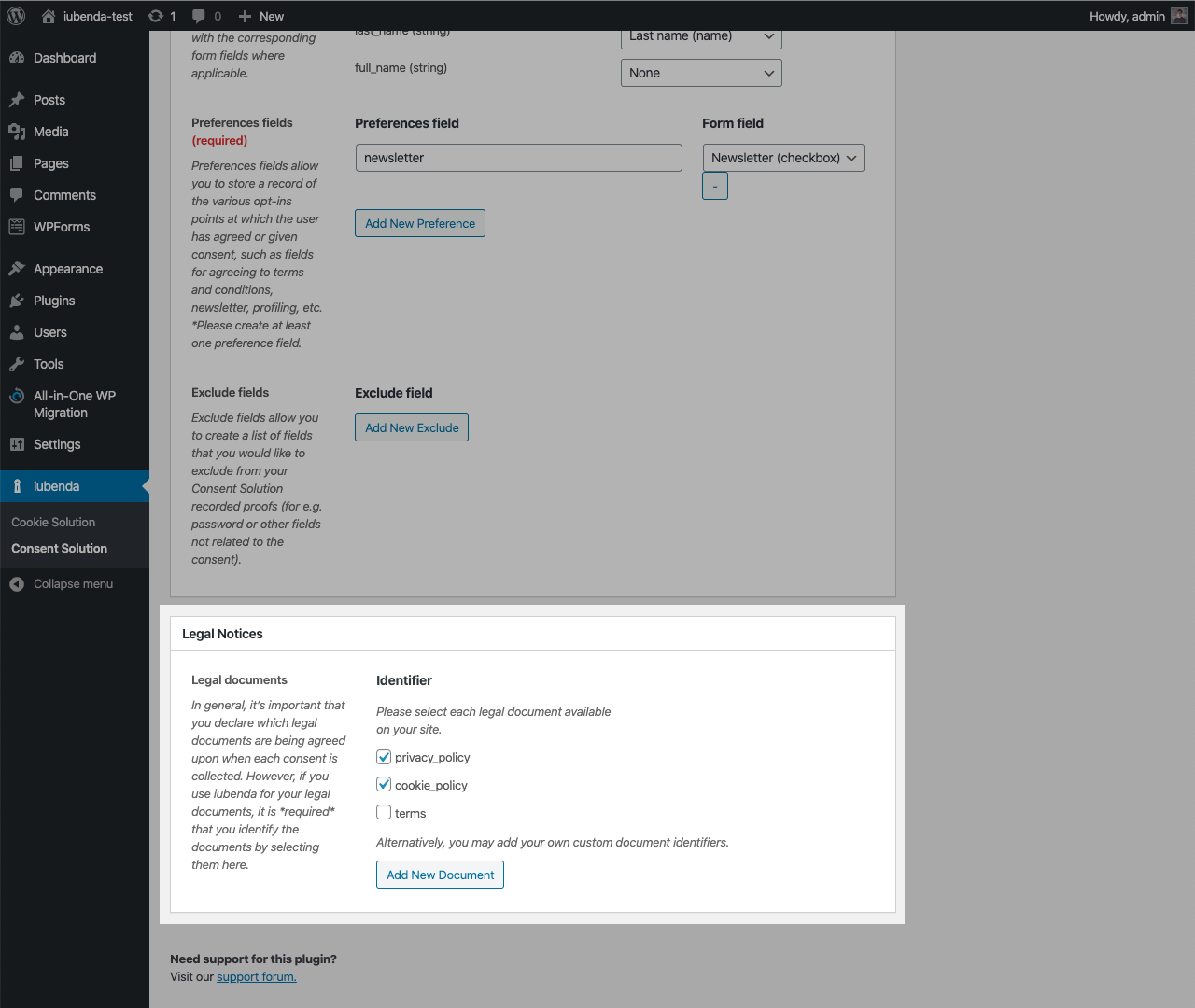Screen dimensions: 1195x1008
Task: Open the WordPress logo menu in the admin bar
Action: coord(15,15)
